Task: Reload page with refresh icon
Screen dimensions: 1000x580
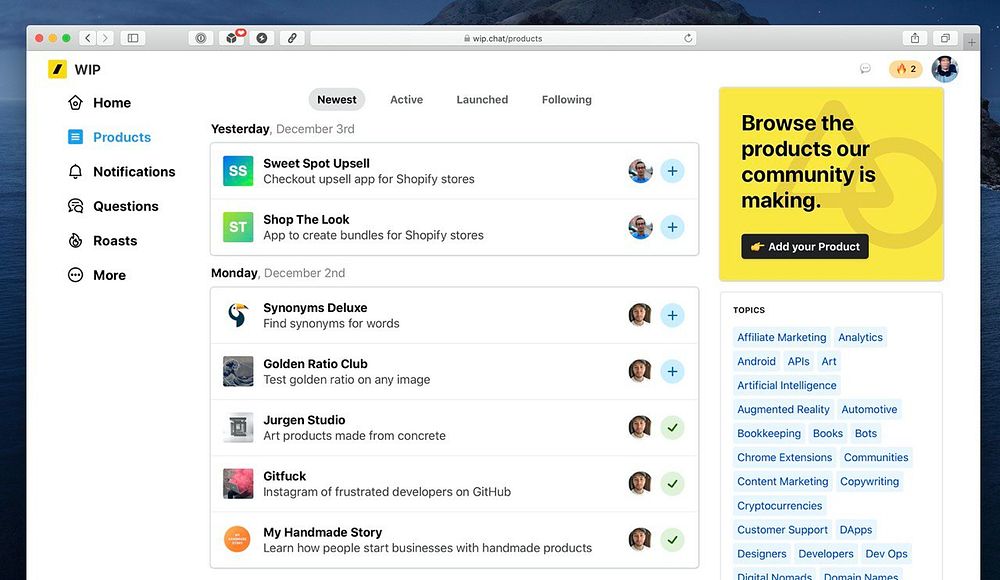Action: [688, 38]
